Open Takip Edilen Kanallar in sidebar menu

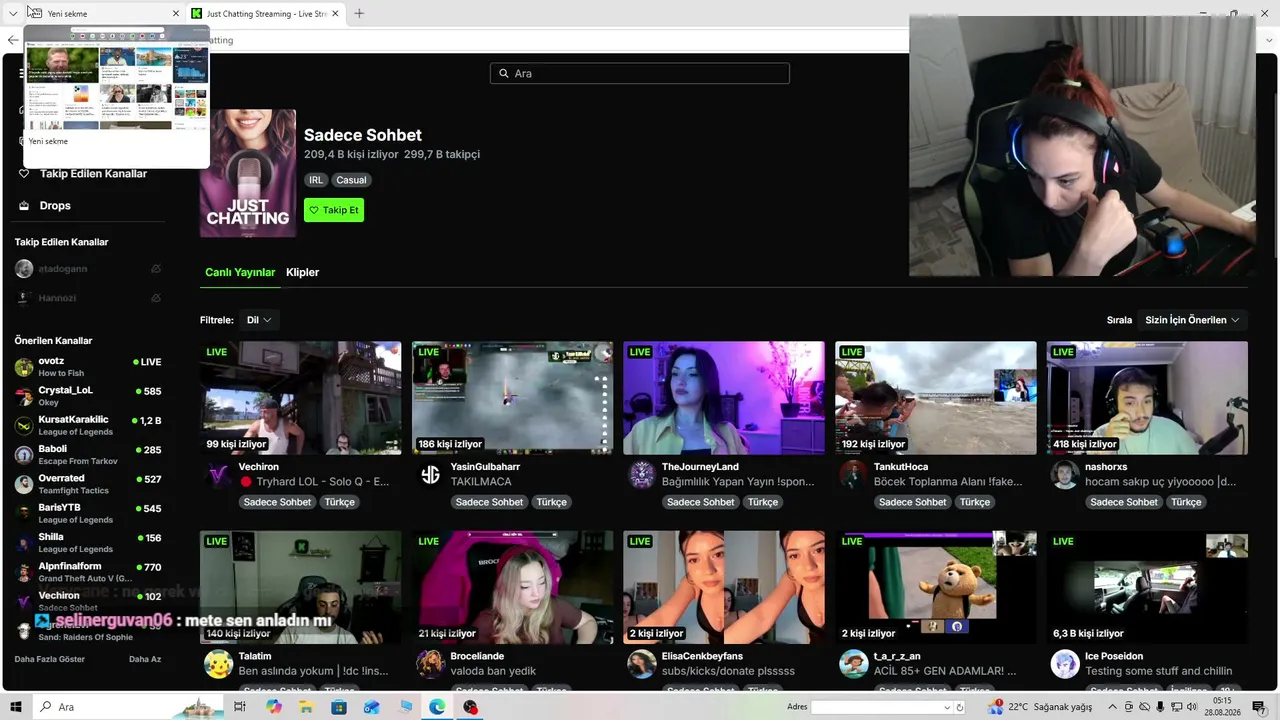click(93, 174)
